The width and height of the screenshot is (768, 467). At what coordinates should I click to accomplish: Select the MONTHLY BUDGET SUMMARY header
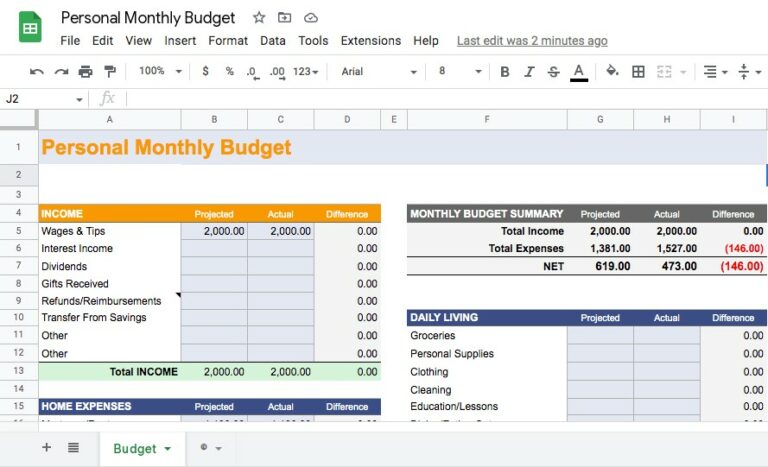tap(487, 214)
